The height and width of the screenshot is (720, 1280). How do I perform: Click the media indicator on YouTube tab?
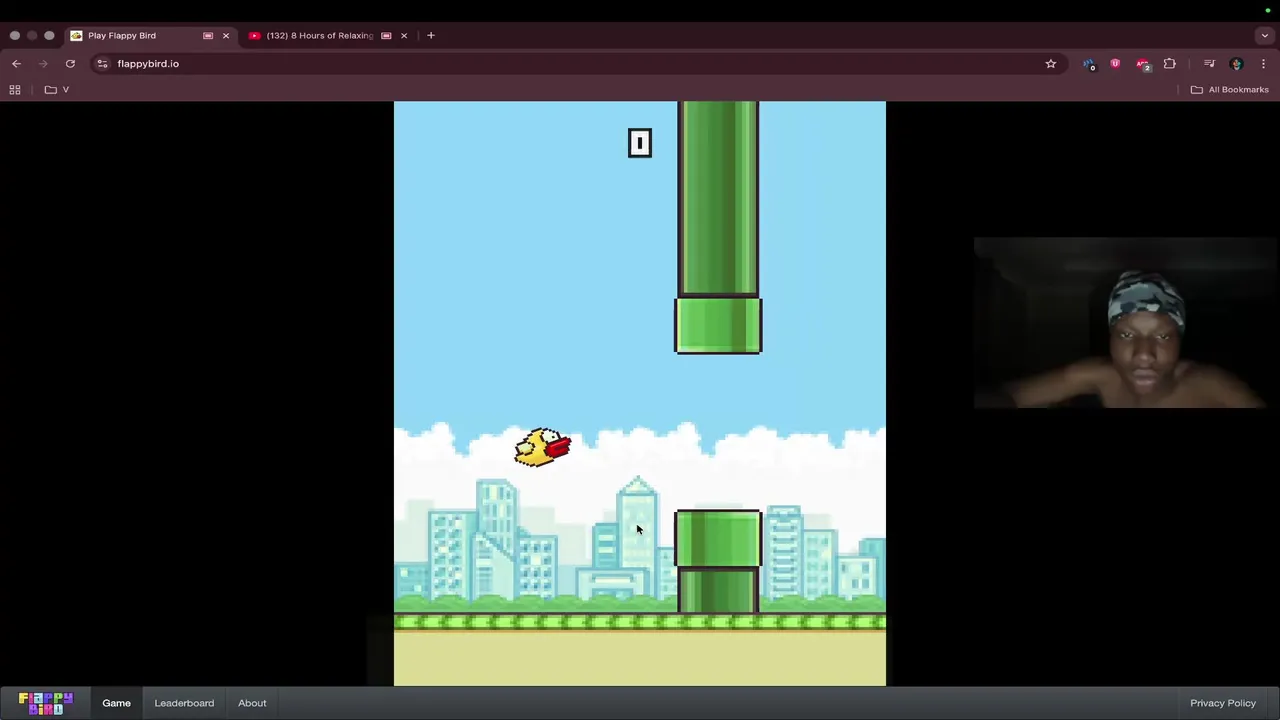(x=386, y=35)
